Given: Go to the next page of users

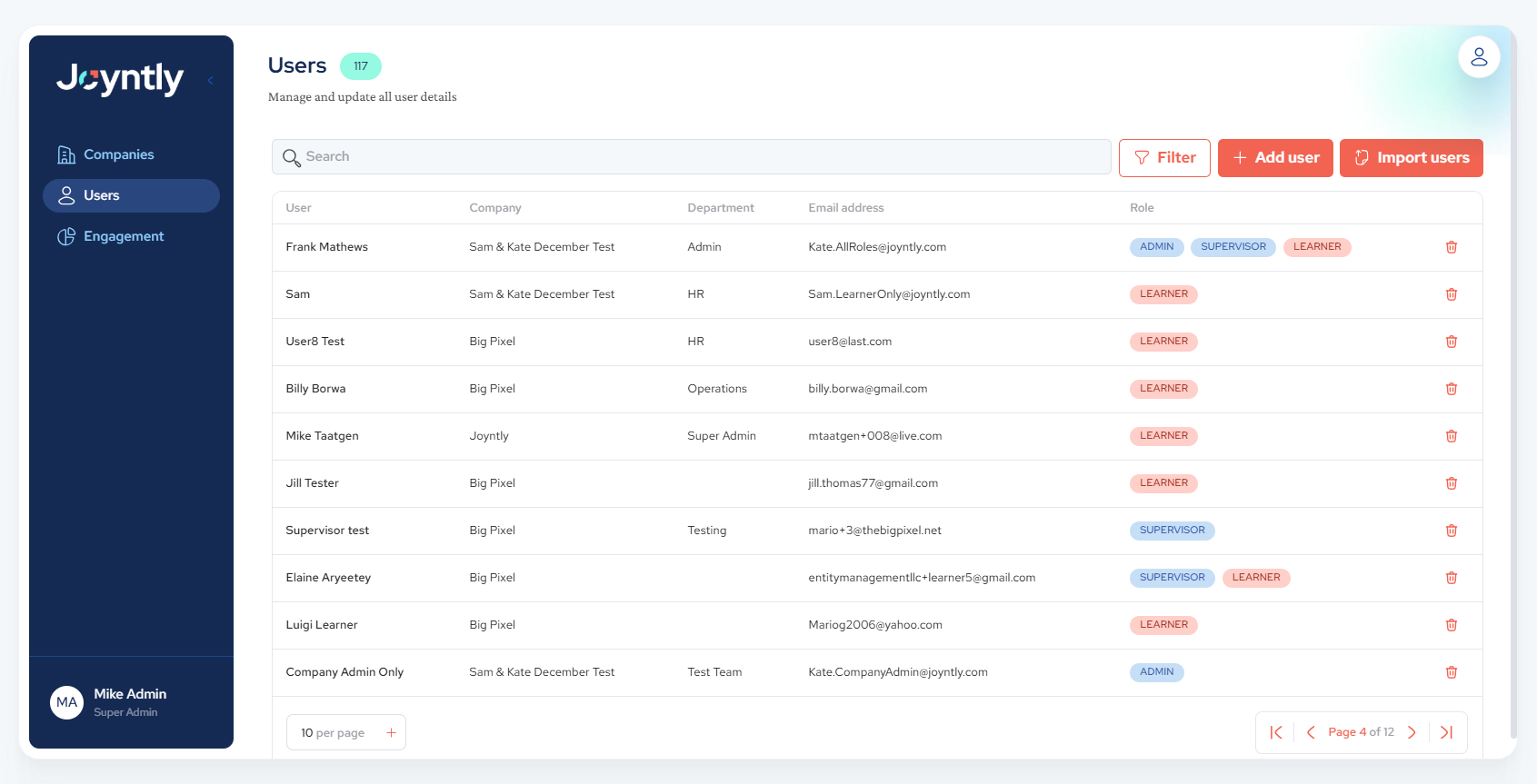Looking at the screenshot, I should tap(1412, 732).
